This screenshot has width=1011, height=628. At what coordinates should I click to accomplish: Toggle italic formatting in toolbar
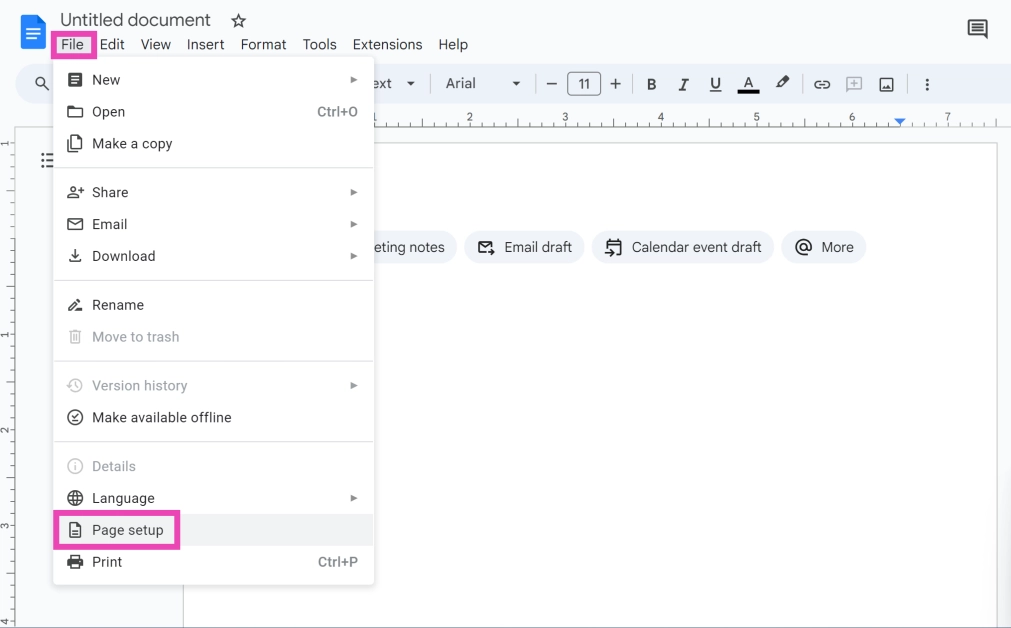(684, 84)
